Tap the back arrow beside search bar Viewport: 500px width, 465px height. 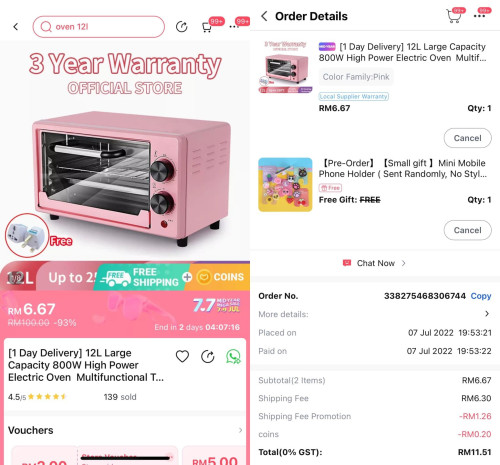click(16, 27)
